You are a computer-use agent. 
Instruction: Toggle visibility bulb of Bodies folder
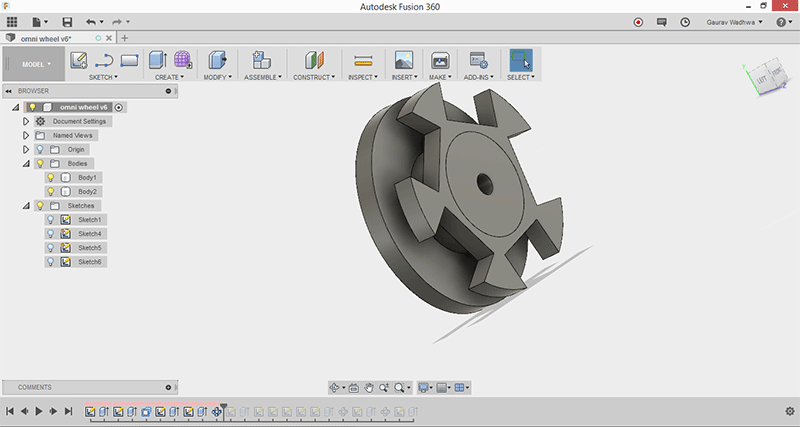[x=40, y=164]
